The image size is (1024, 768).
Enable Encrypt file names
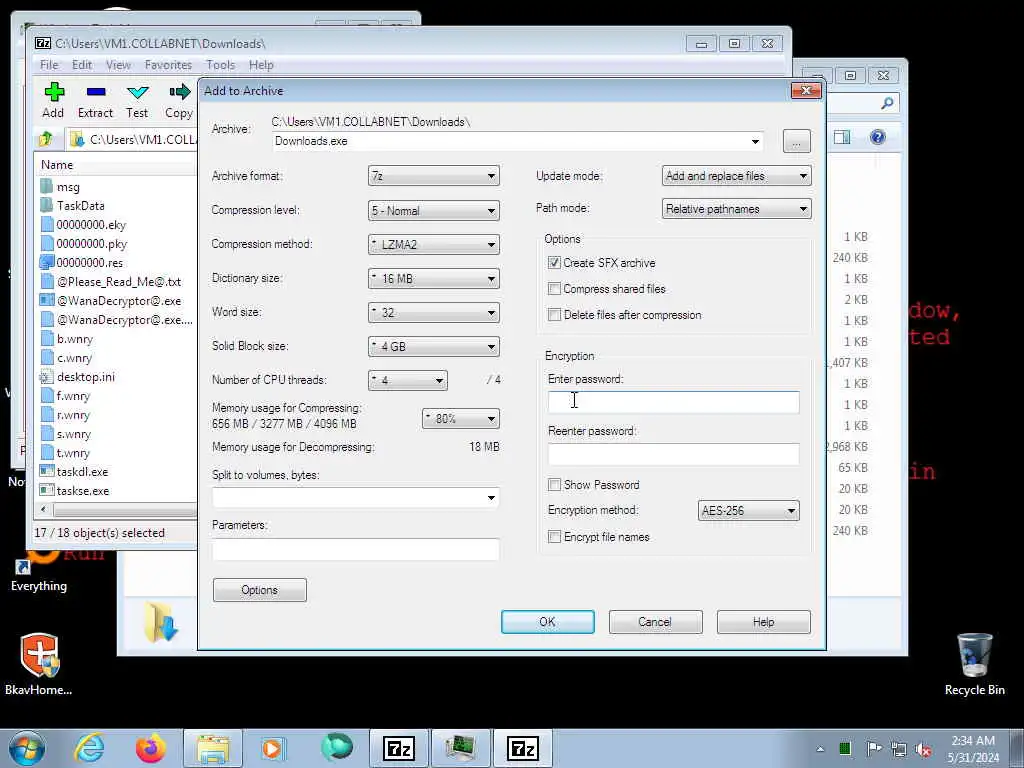tap(554, 537)
